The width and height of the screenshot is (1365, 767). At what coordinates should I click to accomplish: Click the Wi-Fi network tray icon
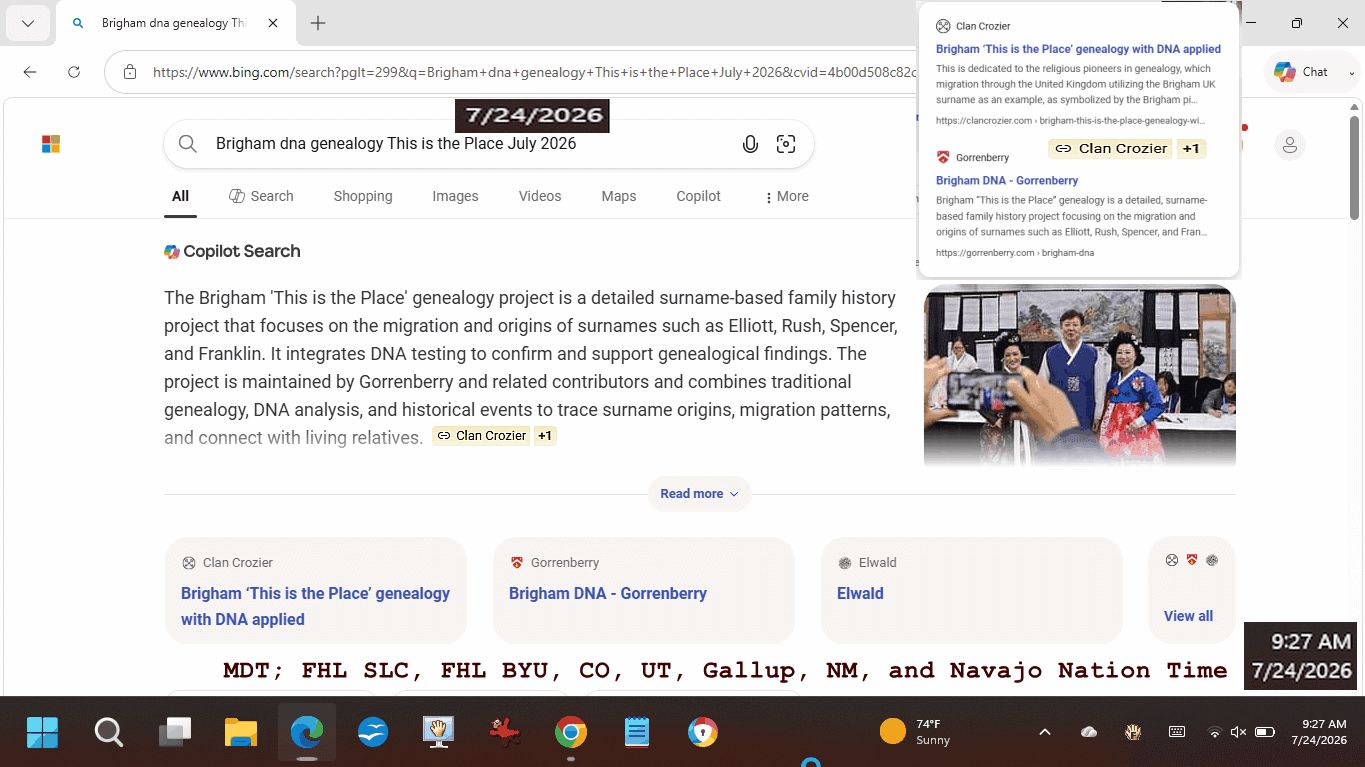pyautogui.click(x=1215, y=732)
